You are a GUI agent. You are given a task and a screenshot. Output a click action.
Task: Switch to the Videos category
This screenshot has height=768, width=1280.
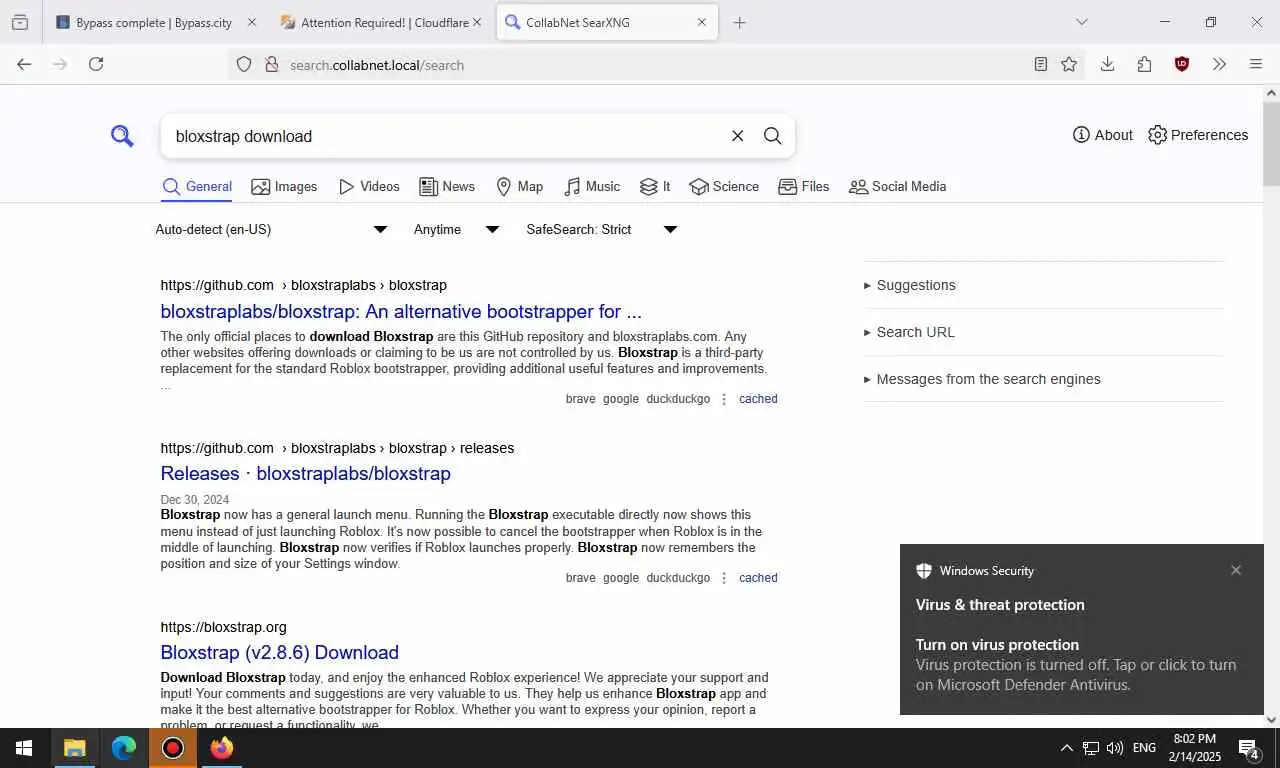369,186
